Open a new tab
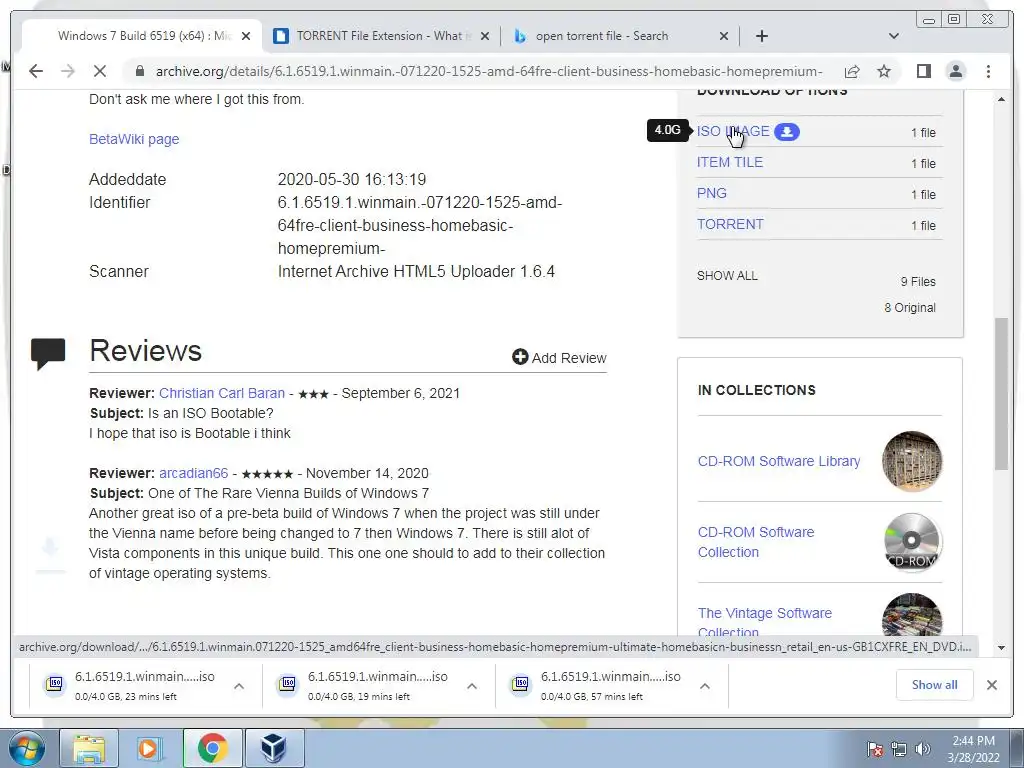Screen dimensions: 1024x768 (x=761, y=36)
